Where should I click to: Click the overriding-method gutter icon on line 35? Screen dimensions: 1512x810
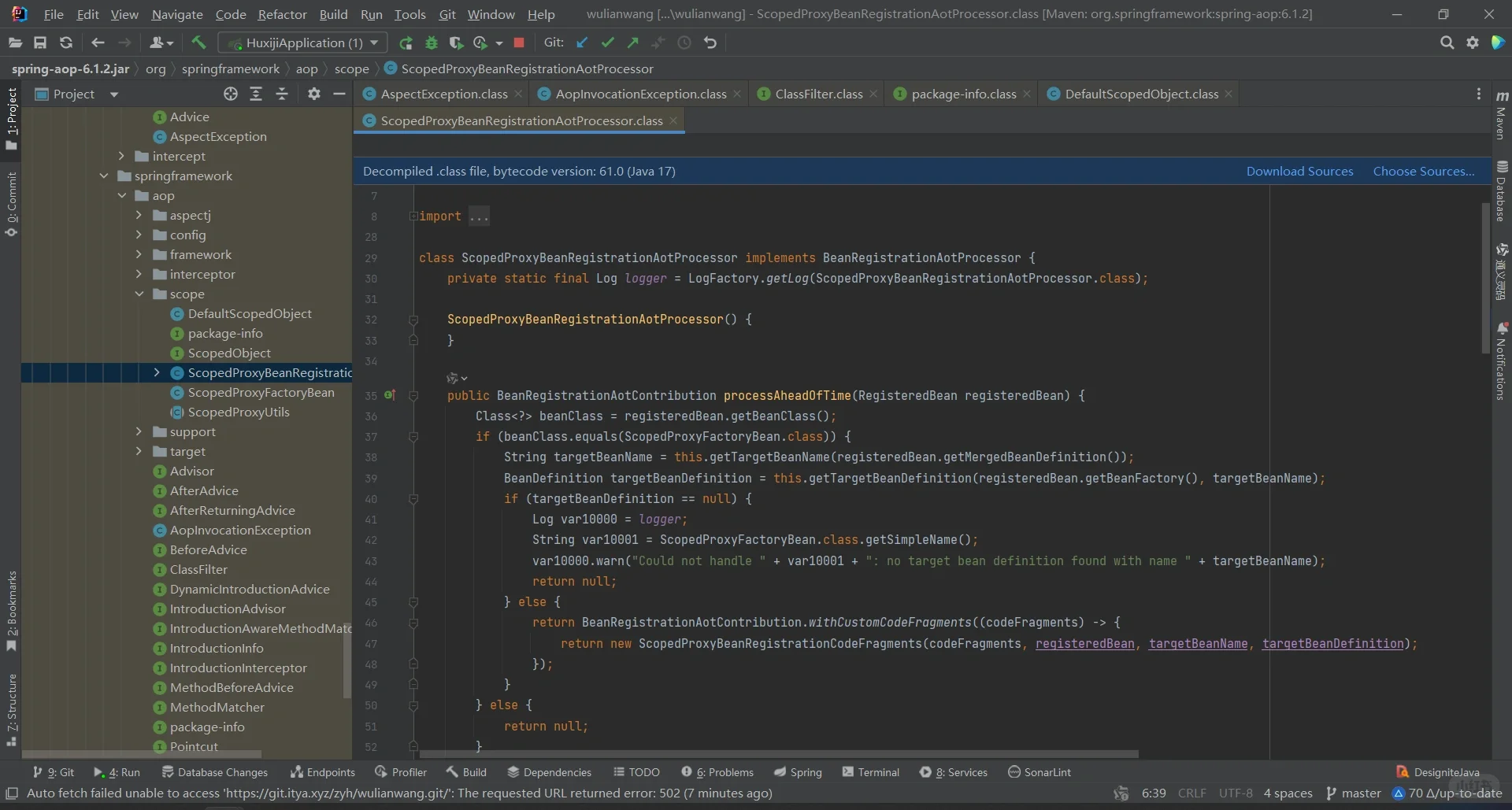coord(390,395)
